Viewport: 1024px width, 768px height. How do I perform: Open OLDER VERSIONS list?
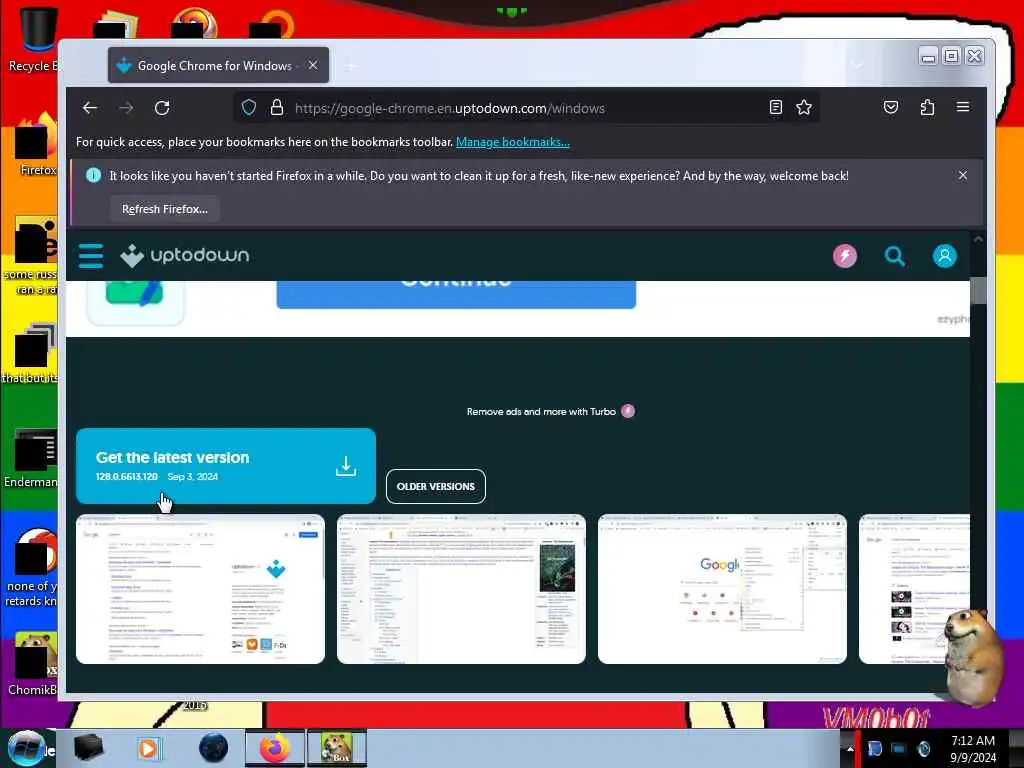436,487
